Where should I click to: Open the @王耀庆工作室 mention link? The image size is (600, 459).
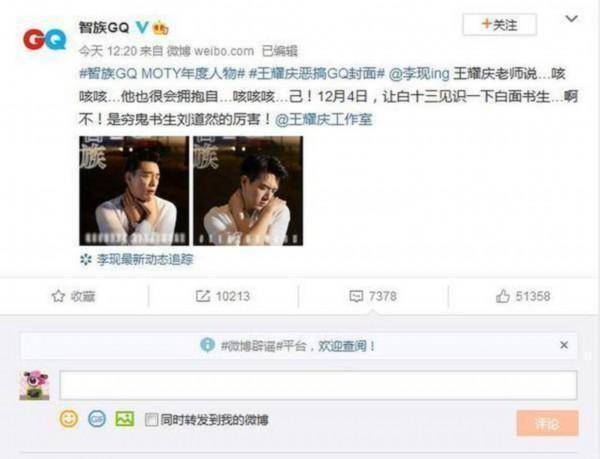tap(324, 120)
